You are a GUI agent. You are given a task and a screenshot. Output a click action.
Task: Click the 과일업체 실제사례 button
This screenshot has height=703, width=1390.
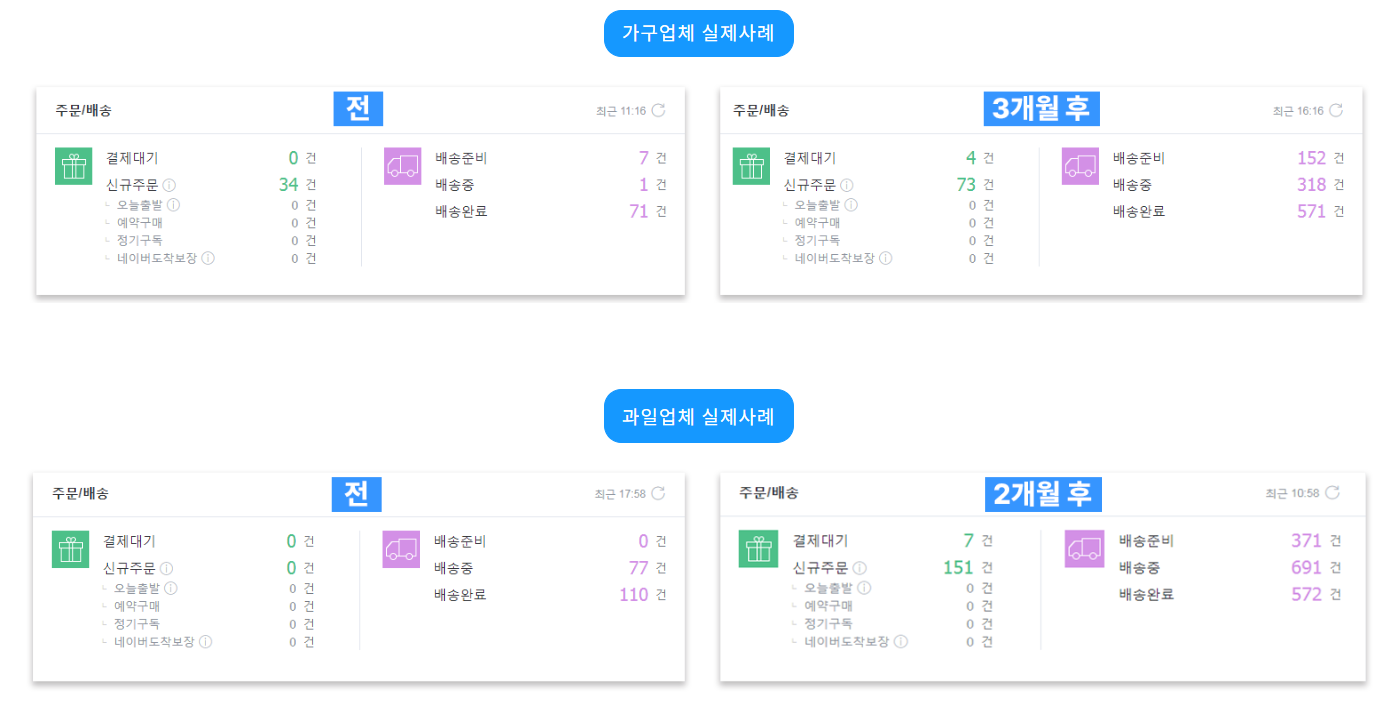(x=698, y=417)
